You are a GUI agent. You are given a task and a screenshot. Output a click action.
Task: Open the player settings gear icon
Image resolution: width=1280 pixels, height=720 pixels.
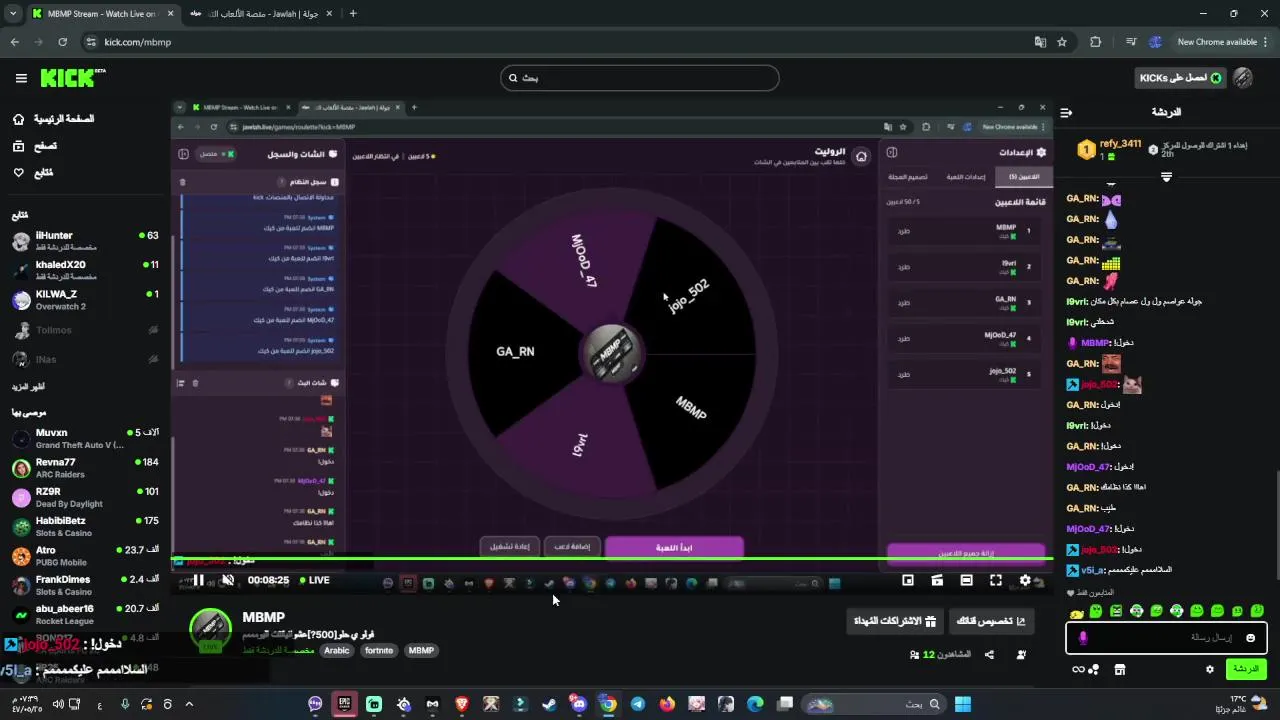click(x=1024, y=580)
